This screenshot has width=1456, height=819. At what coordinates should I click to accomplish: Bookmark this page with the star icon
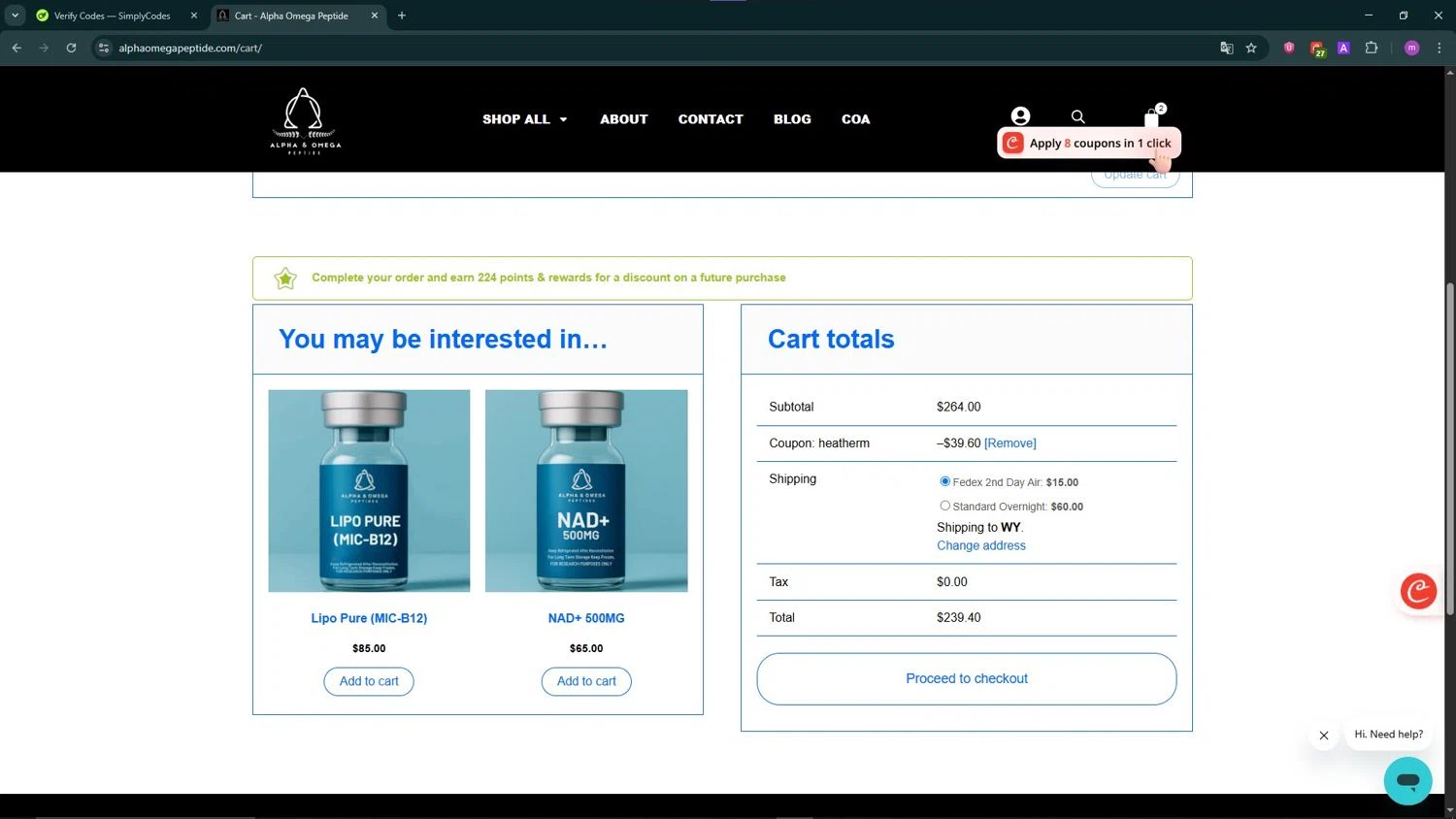[x=1251, y=48]
